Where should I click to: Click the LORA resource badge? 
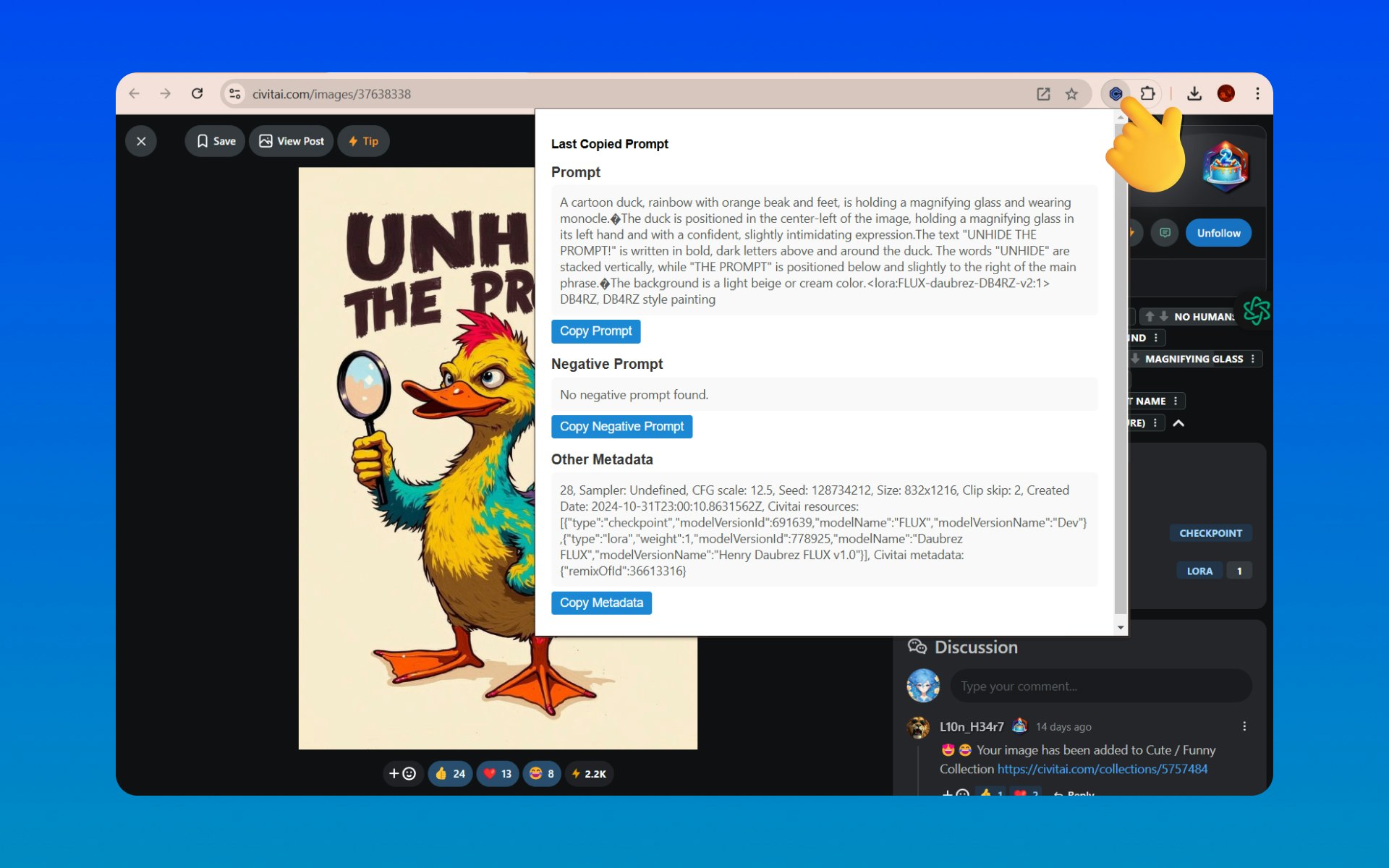click(1199, 571)
